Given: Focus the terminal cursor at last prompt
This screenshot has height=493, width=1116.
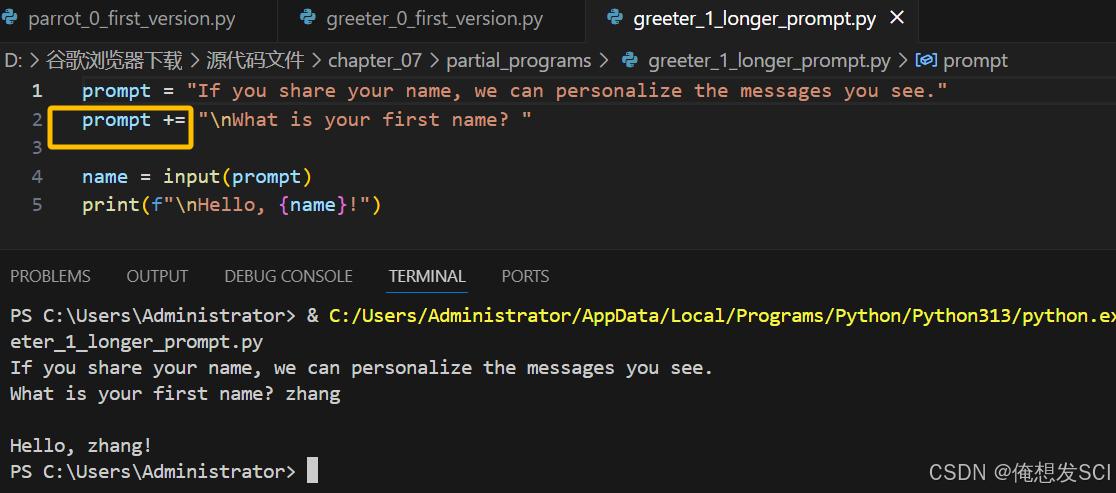Looking at the screenshot, I should 312,471.
